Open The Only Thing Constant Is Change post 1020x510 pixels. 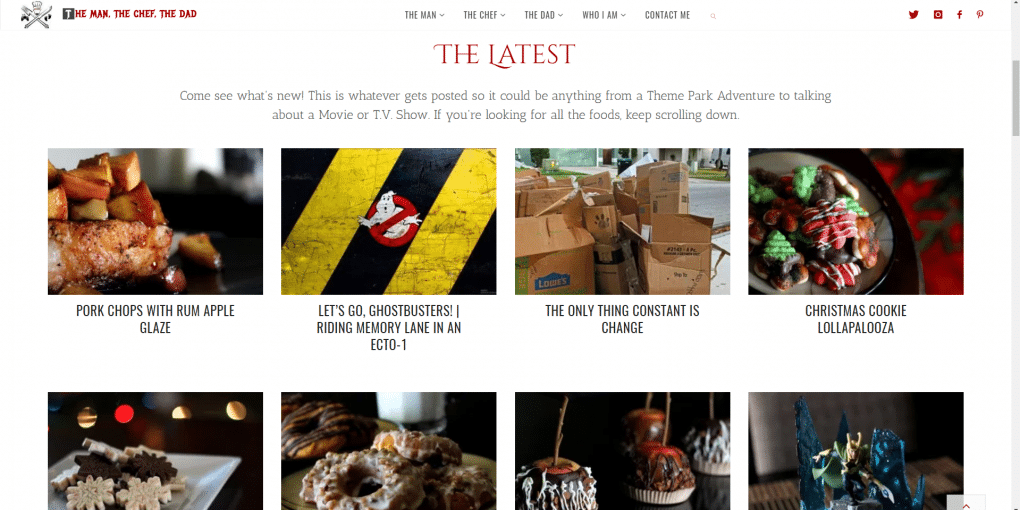(x=623, y=319)
